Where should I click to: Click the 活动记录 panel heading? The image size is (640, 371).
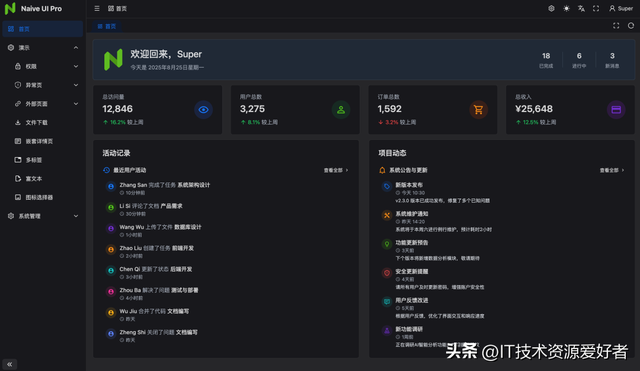(116, 153)
